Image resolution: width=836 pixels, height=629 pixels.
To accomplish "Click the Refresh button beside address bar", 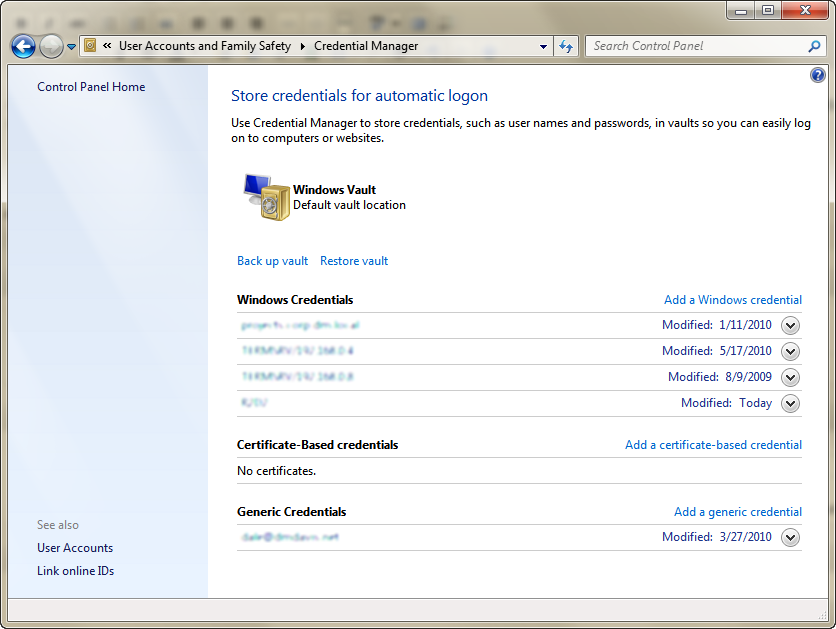I will point(566,46).
